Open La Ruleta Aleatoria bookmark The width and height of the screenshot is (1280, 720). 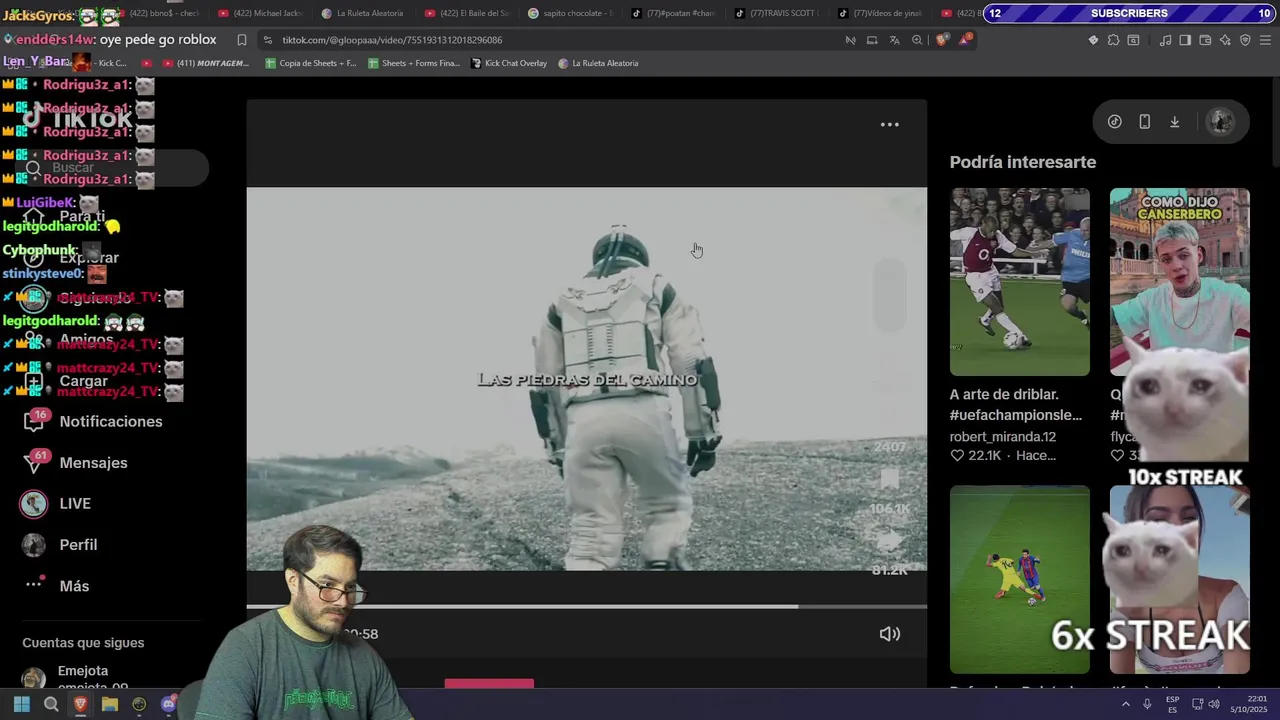point(598,63)
